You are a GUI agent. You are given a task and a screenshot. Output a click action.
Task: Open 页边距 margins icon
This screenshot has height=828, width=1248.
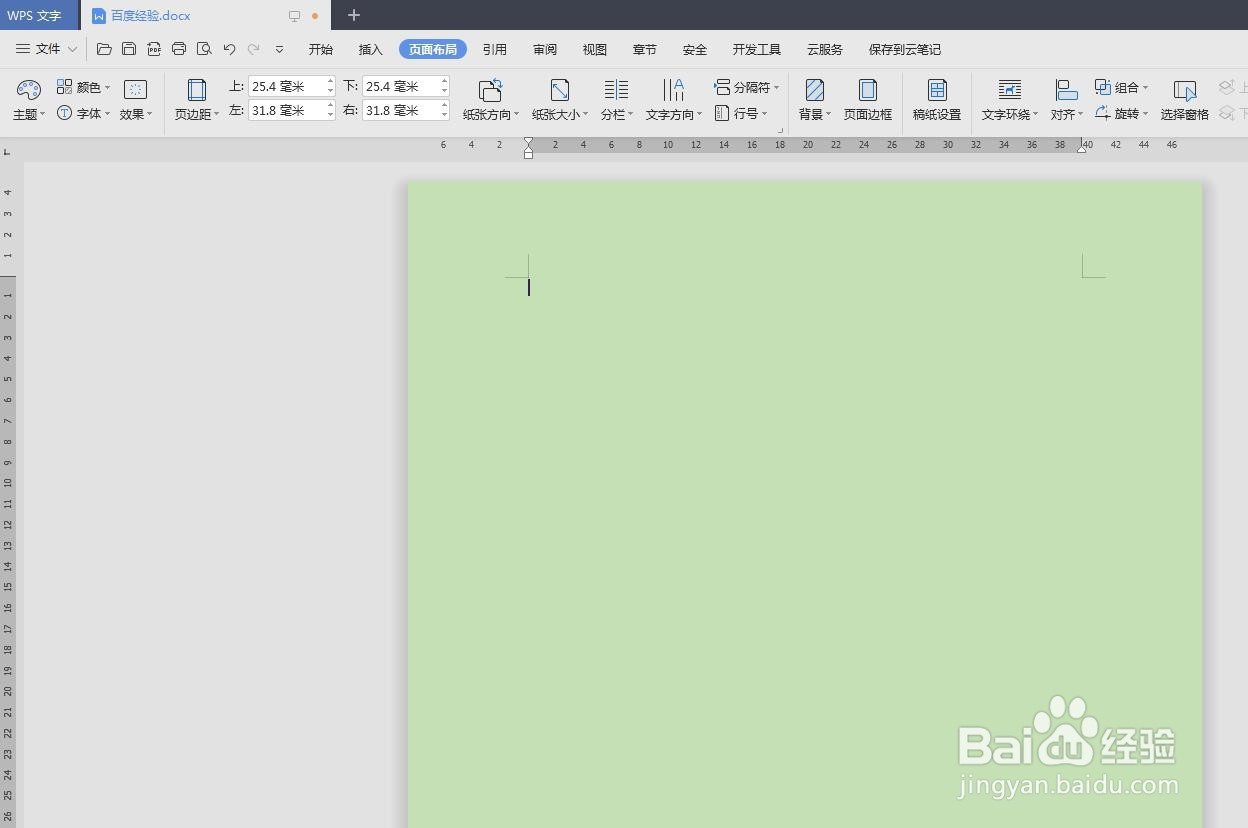(197, 90)
